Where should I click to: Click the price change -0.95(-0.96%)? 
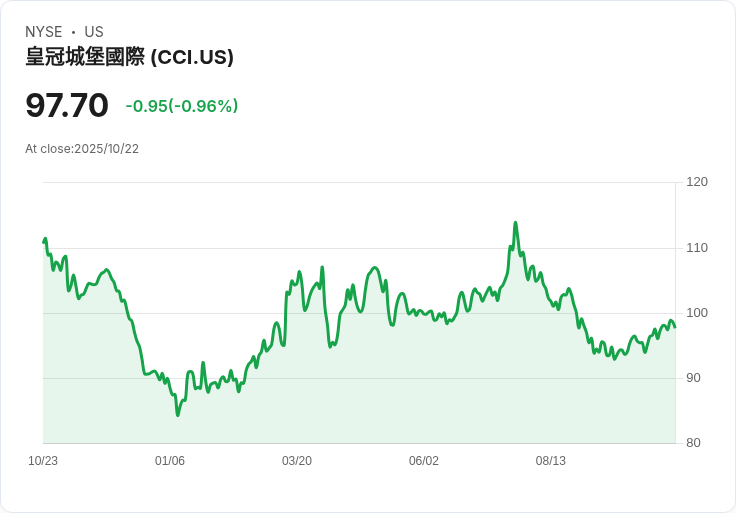tap(182, 106)
